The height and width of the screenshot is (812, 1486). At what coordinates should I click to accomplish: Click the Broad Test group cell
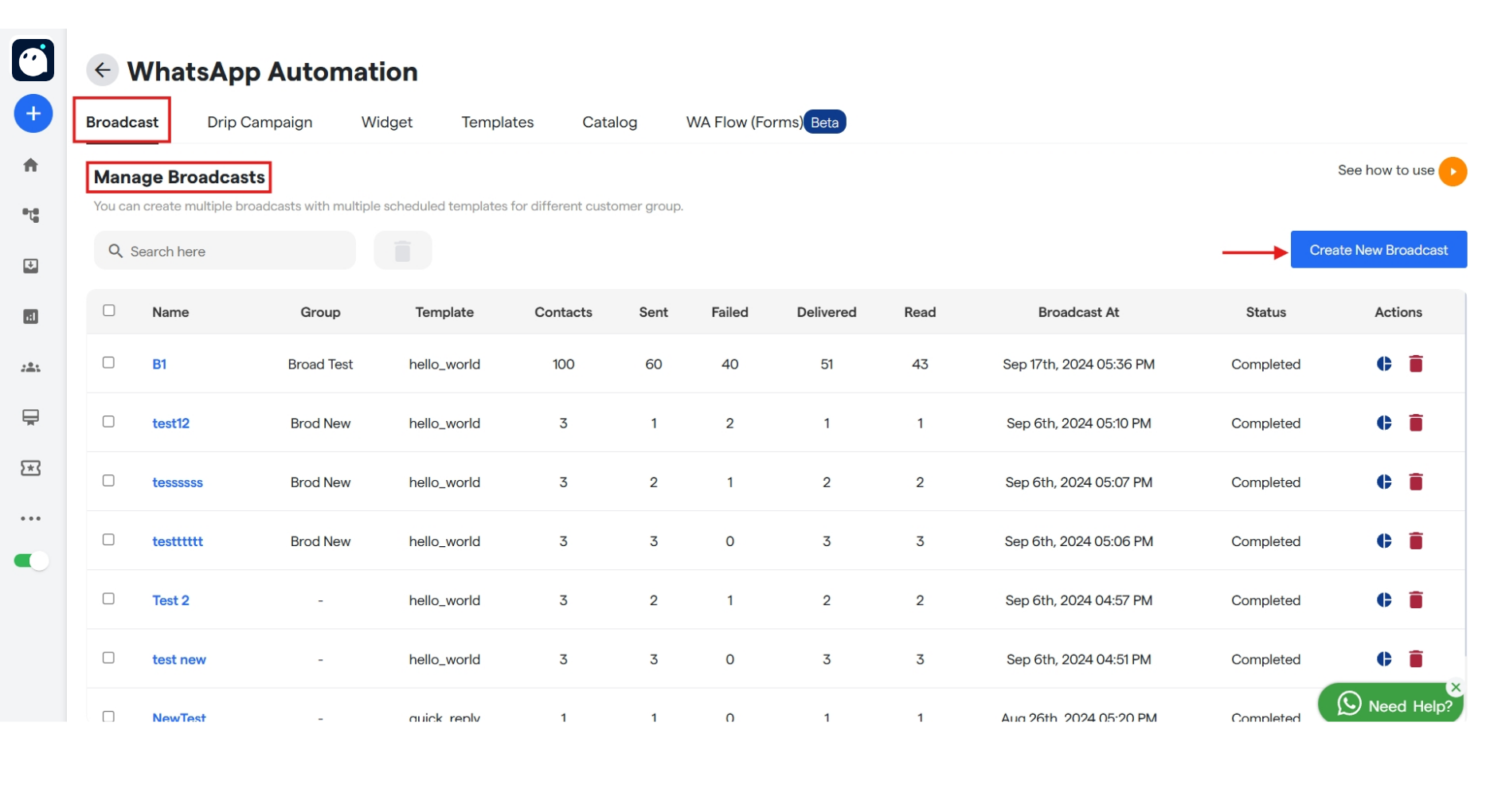click(320, 364)
